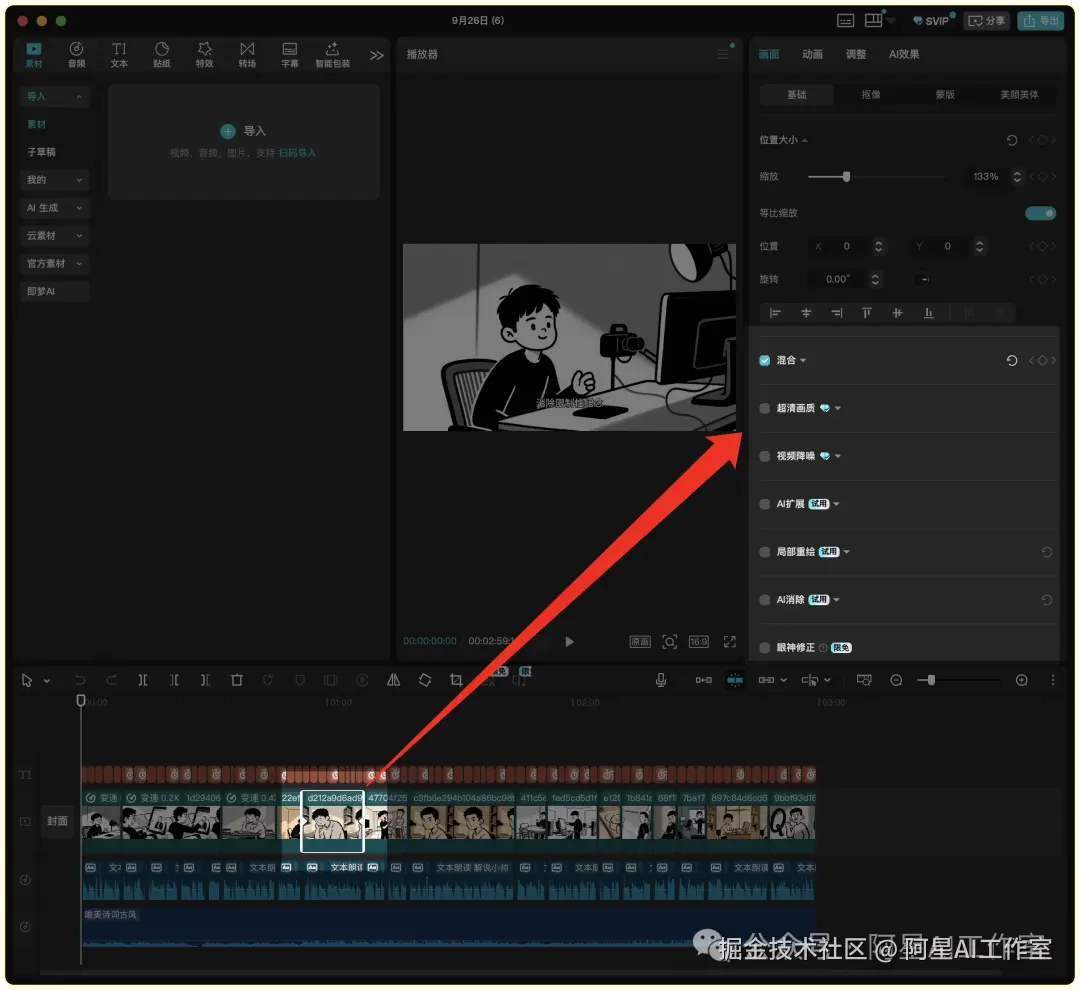1080x990 pixels.
Task: Enable the 视频降噪 checkbox
Action: coord(765,456)
